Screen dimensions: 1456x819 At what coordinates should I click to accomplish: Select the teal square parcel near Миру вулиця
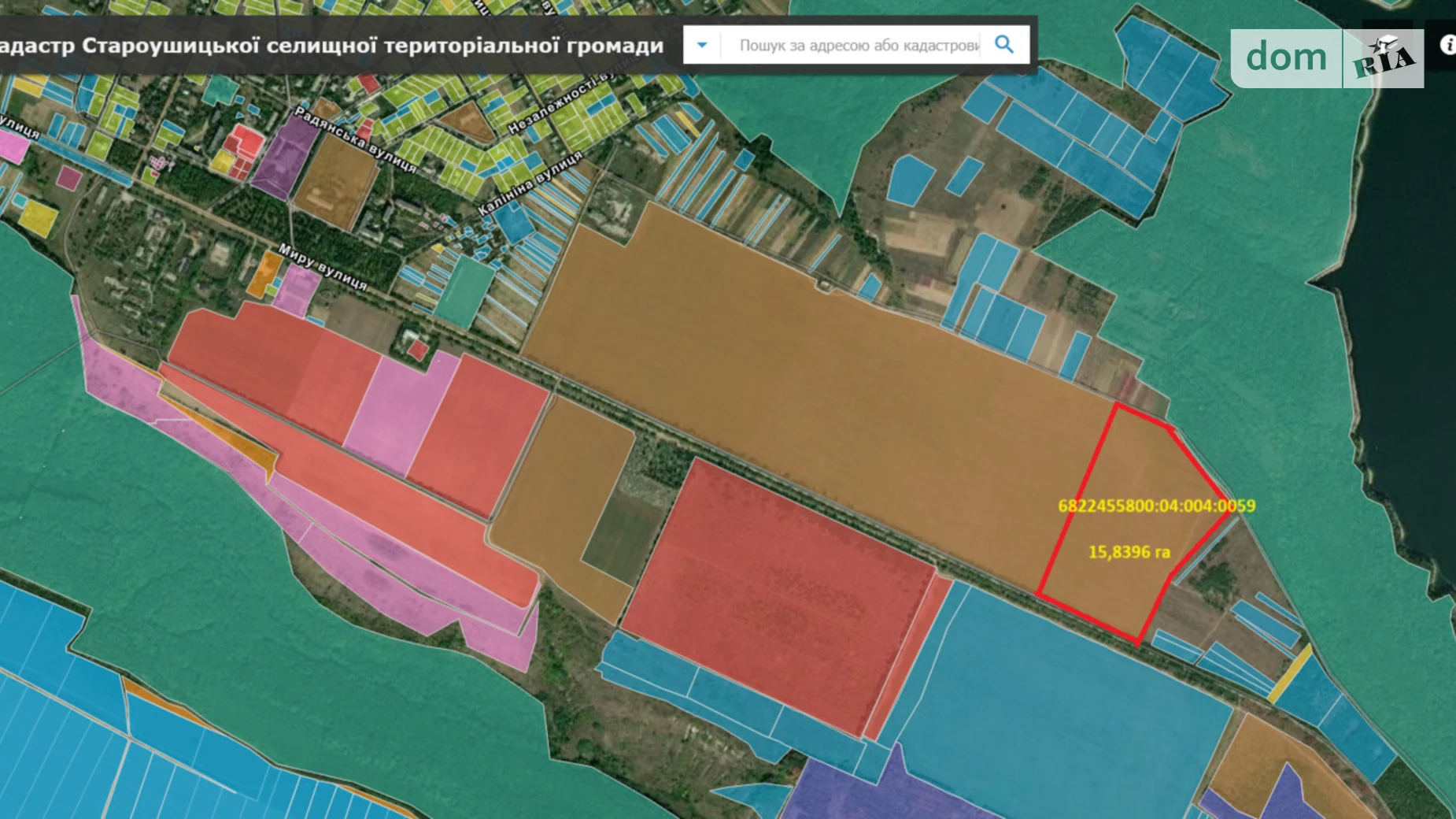(464, 291)
